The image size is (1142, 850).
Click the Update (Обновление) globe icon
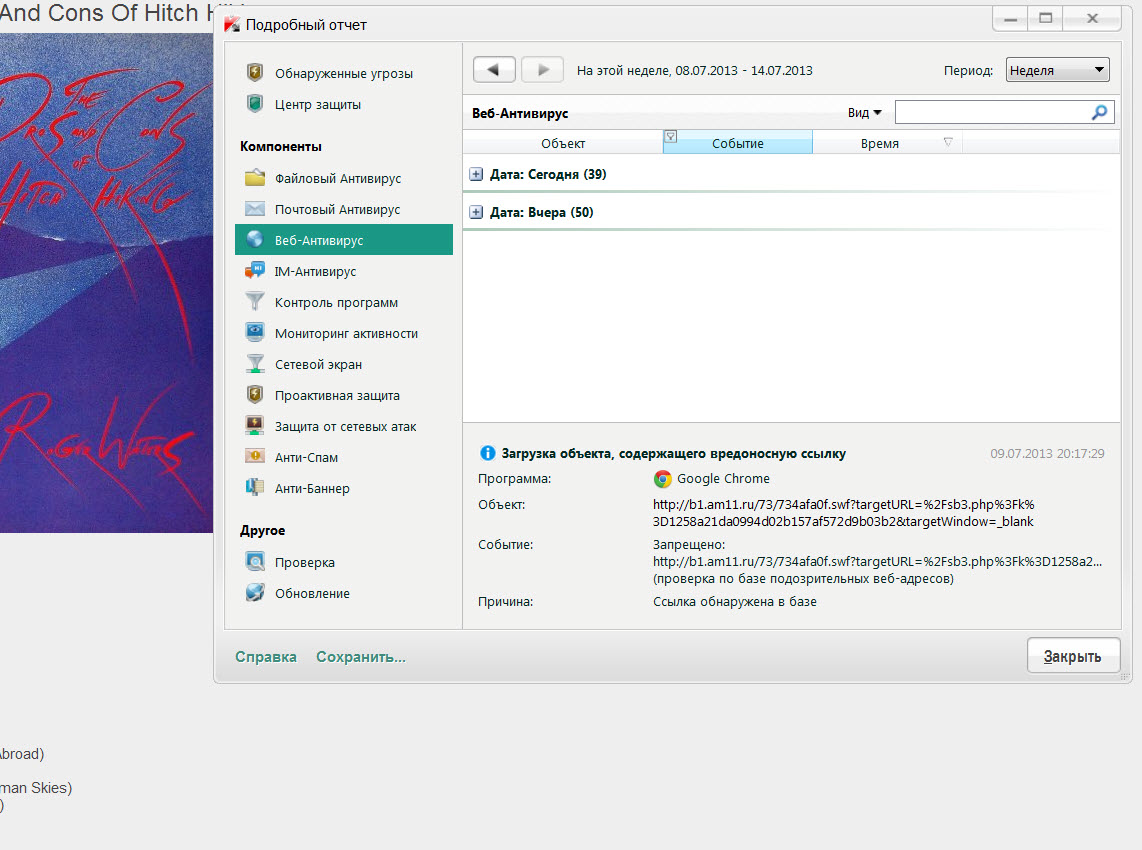(x=254, y=592)
